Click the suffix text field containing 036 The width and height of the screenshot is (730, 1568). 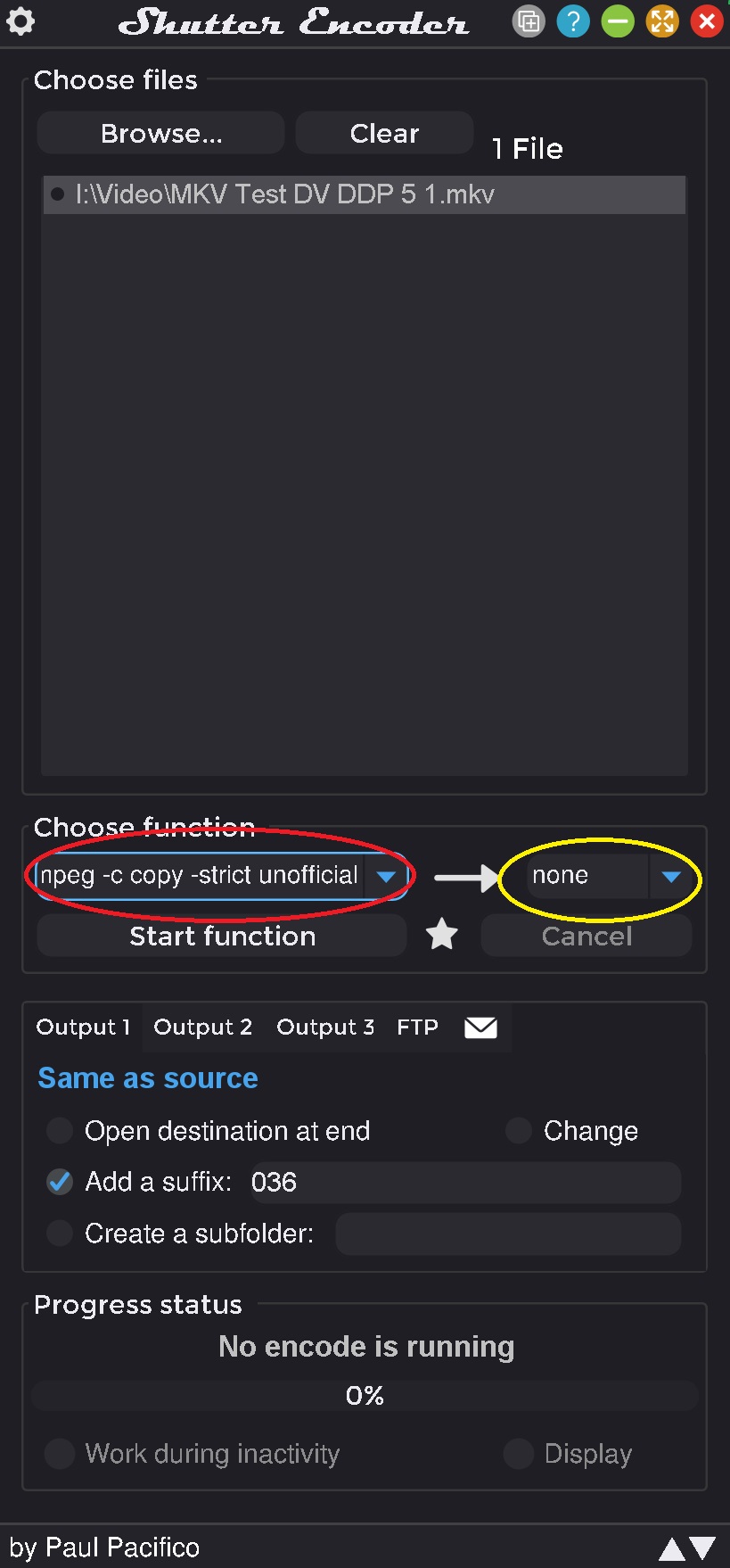[463, 1182]
